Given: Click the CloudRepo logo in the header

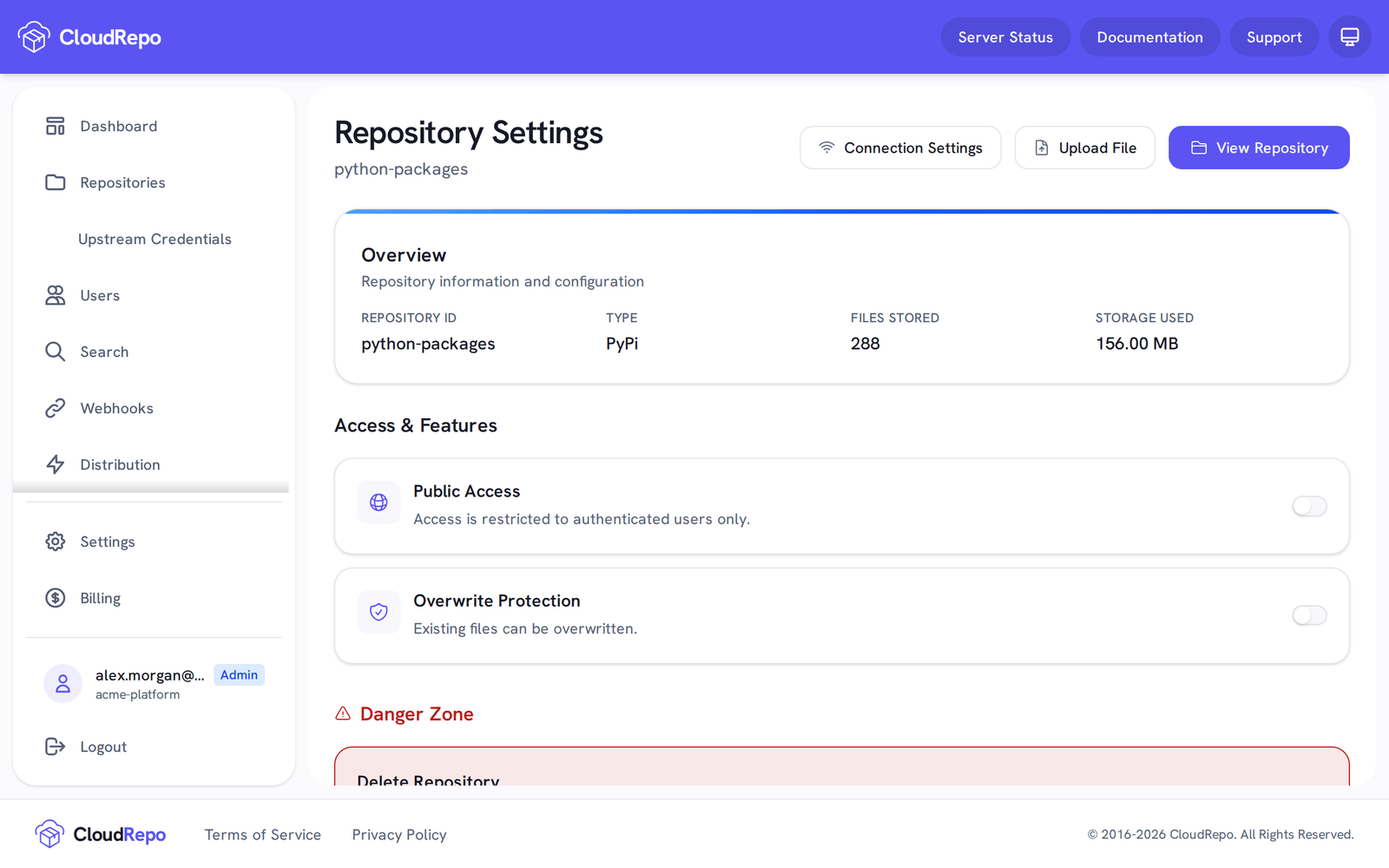Looking at the screenshot, I should coord(89,37).
